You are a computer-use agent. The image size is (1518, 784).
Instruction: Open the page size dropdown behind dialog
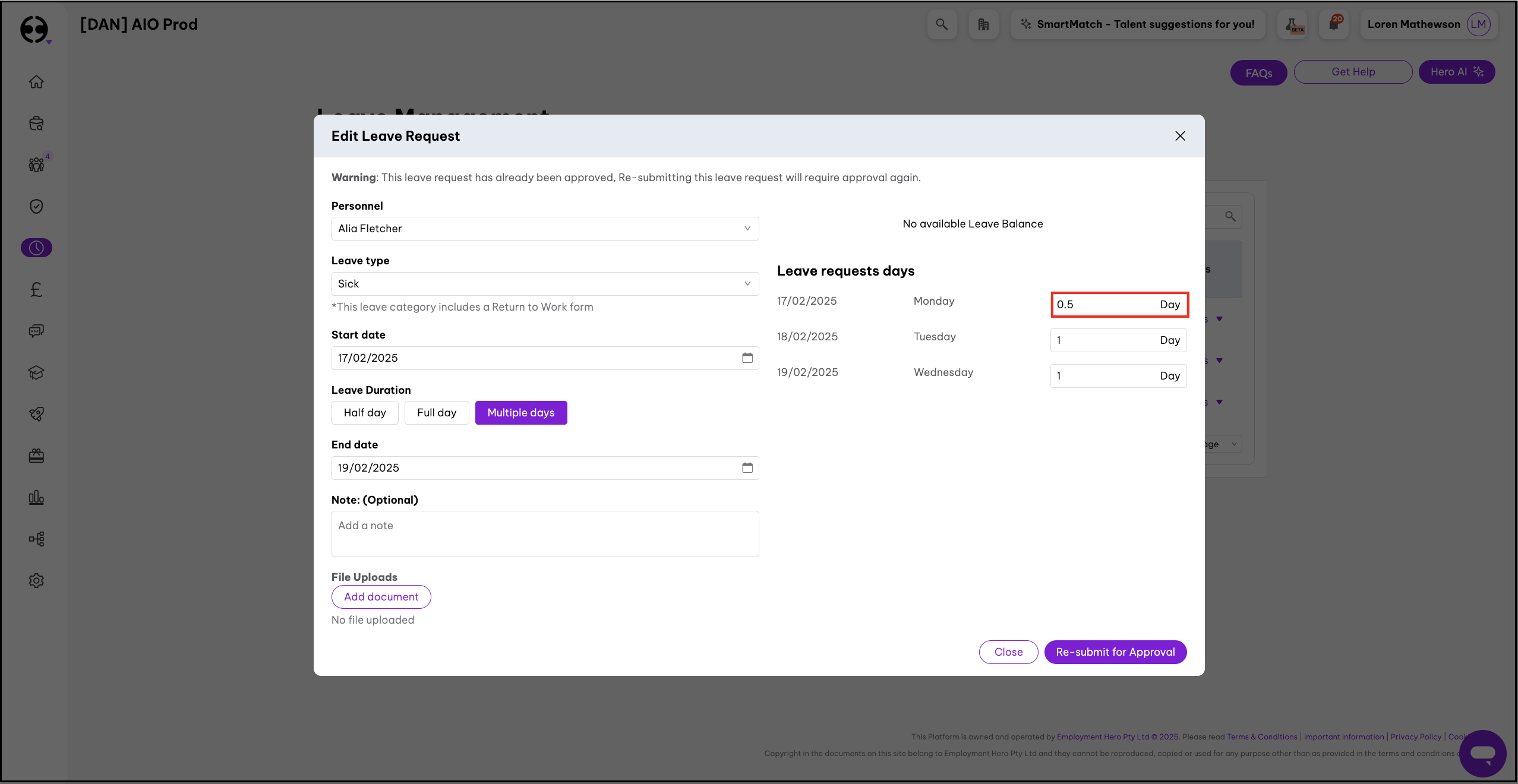click(1223, 444)
